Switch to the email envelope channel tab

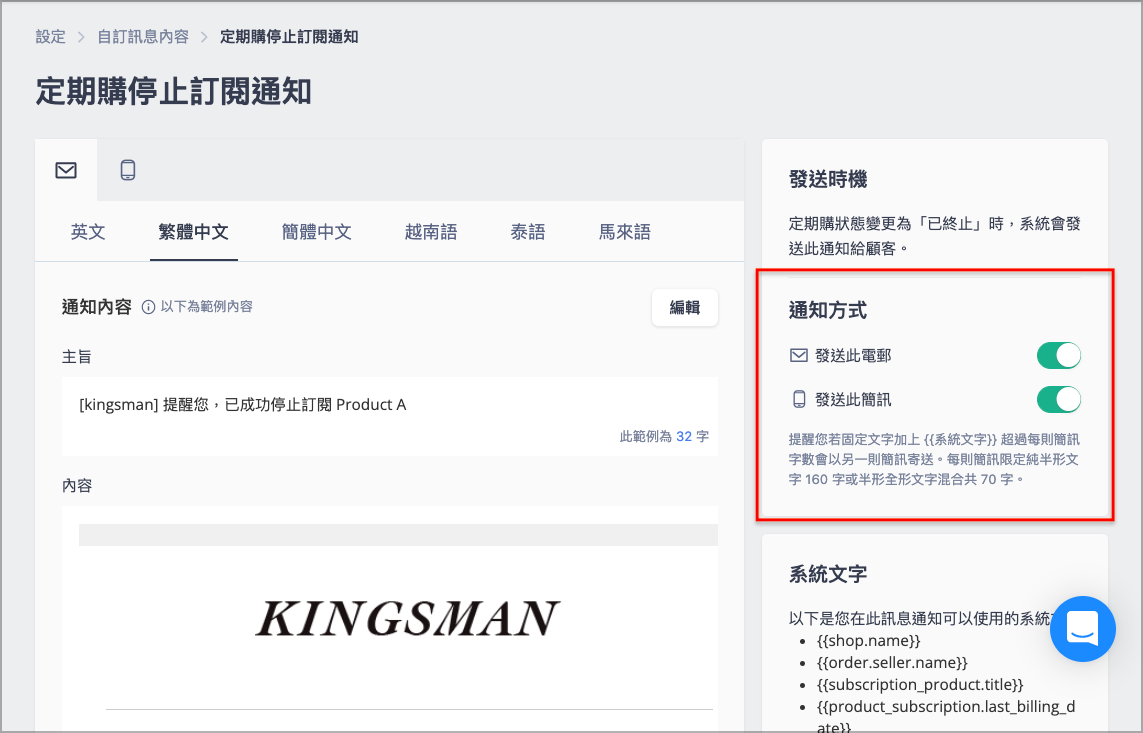tap(66, 170)
